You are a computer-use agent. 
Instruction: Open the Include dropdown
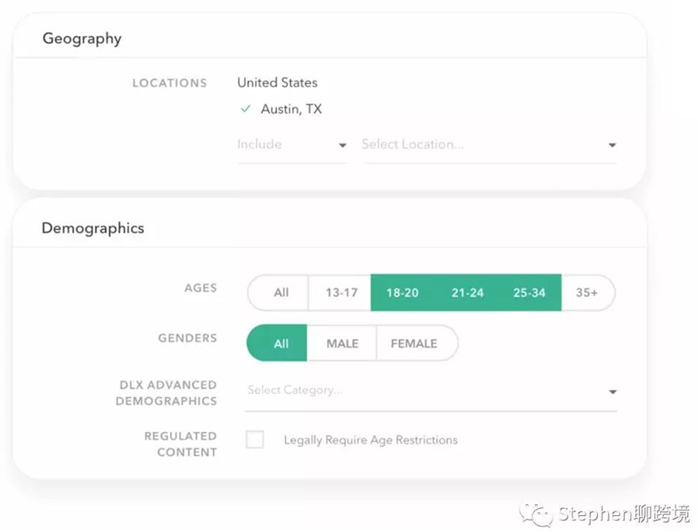(291, 144)
